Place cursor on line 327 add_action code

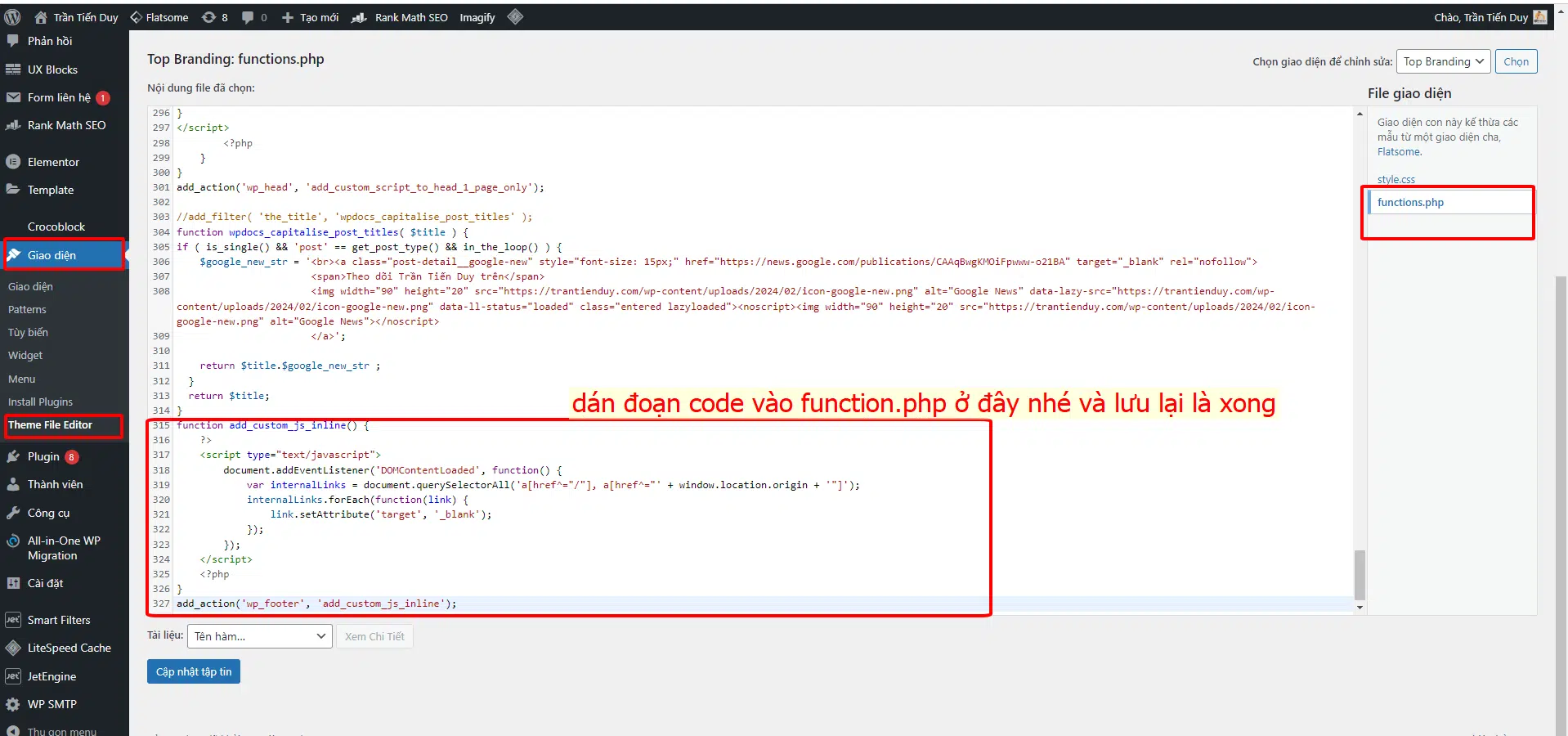point(316,604)
